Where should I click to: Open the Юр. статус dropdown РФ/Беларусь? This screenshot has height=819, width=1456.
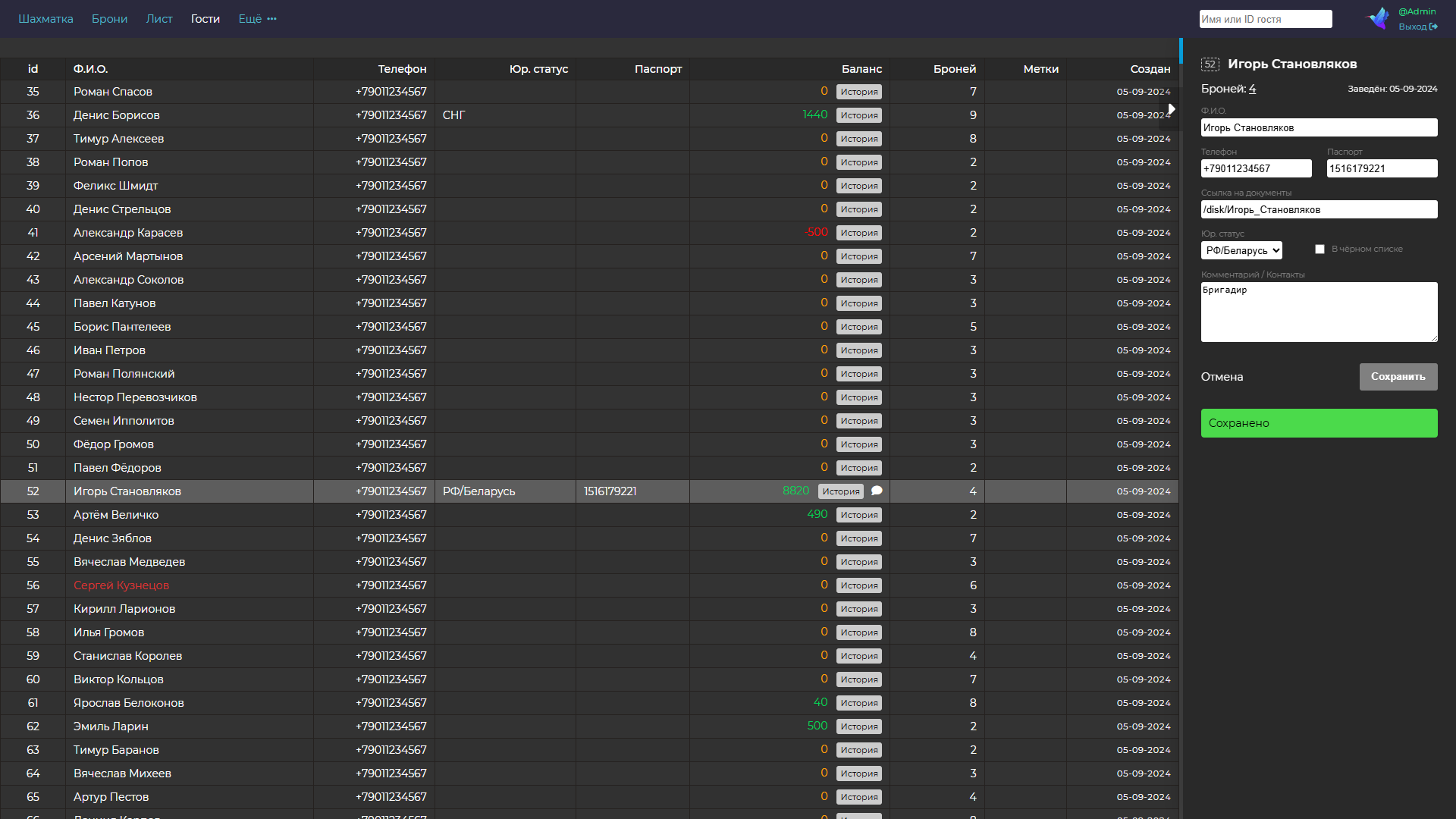pos(1241,250)
